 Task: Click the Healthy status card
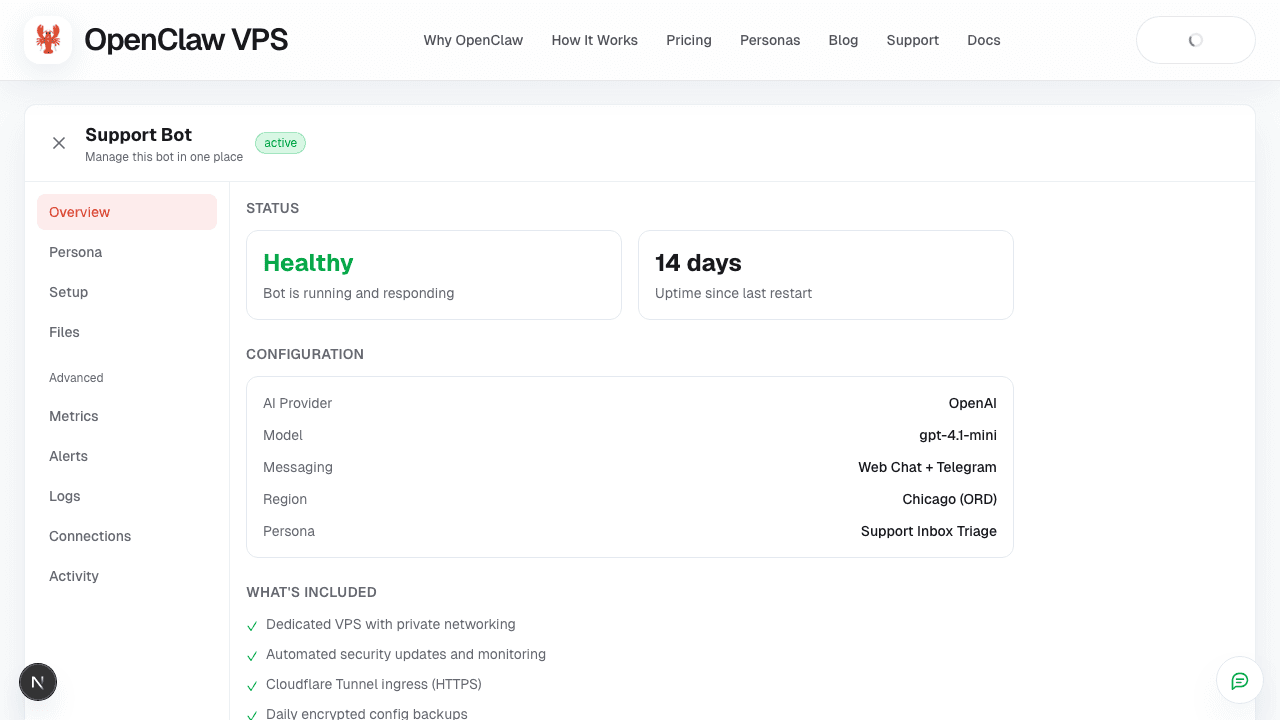tap(433, 274)
